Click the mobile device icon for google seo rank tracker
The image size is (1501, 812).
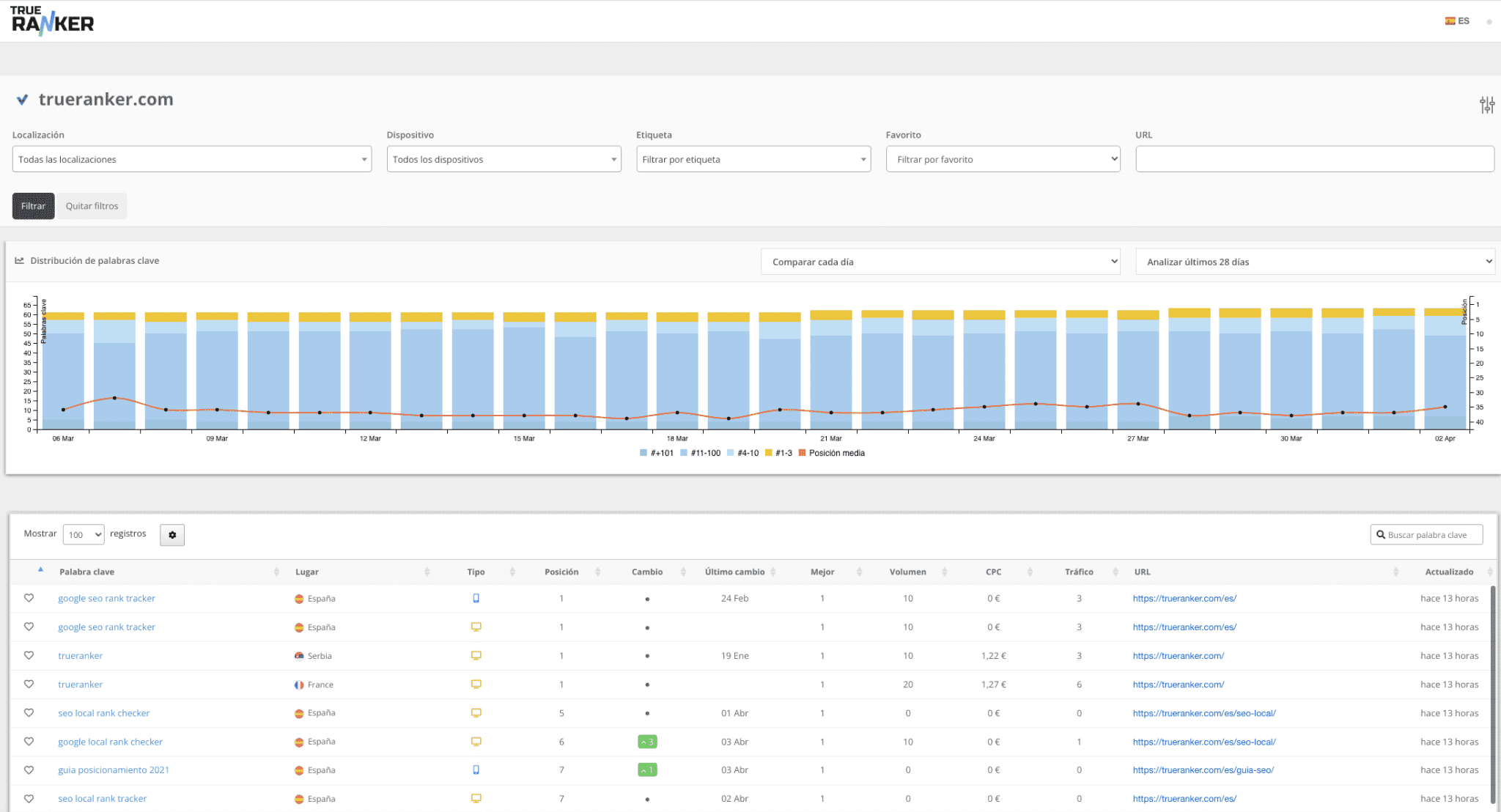[x=476, y=598]
